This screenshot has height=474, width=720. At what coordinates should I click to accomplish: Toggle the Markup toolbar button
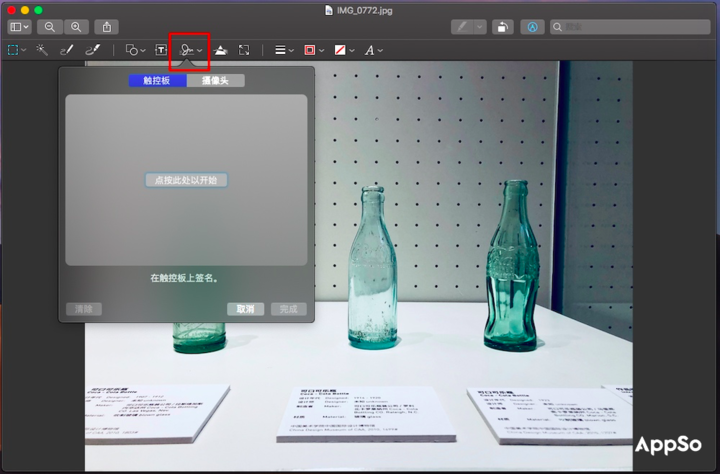click(532, 26)
